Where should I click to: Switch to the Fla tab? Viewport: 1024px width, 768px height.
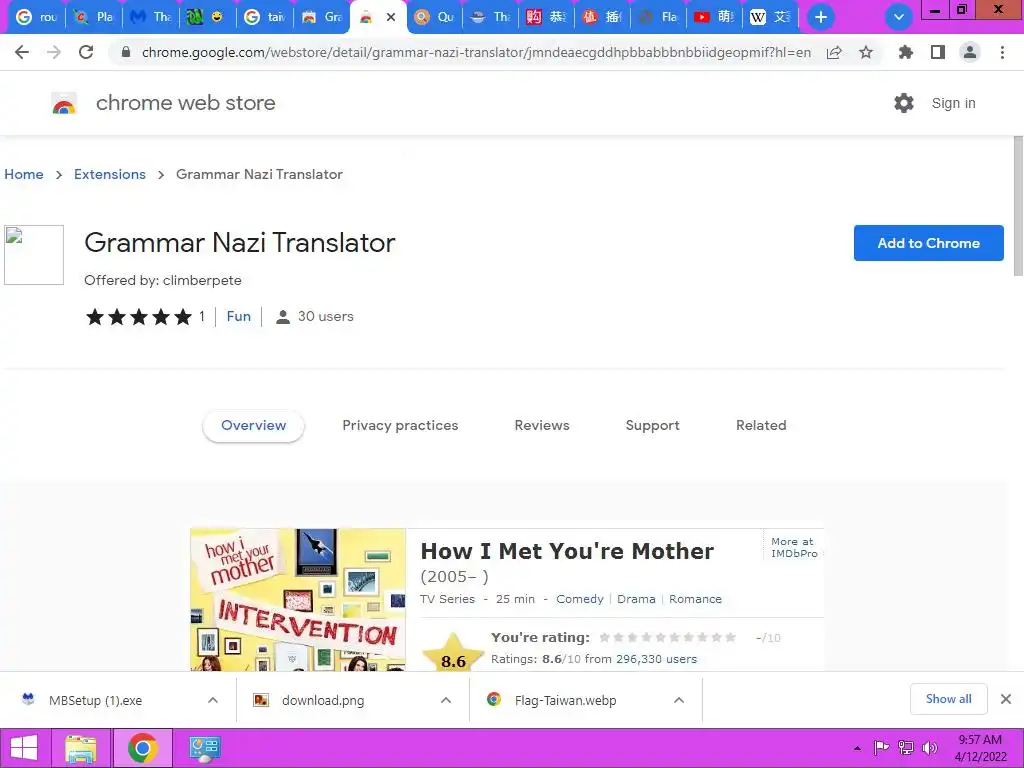(x=658, y=17)
